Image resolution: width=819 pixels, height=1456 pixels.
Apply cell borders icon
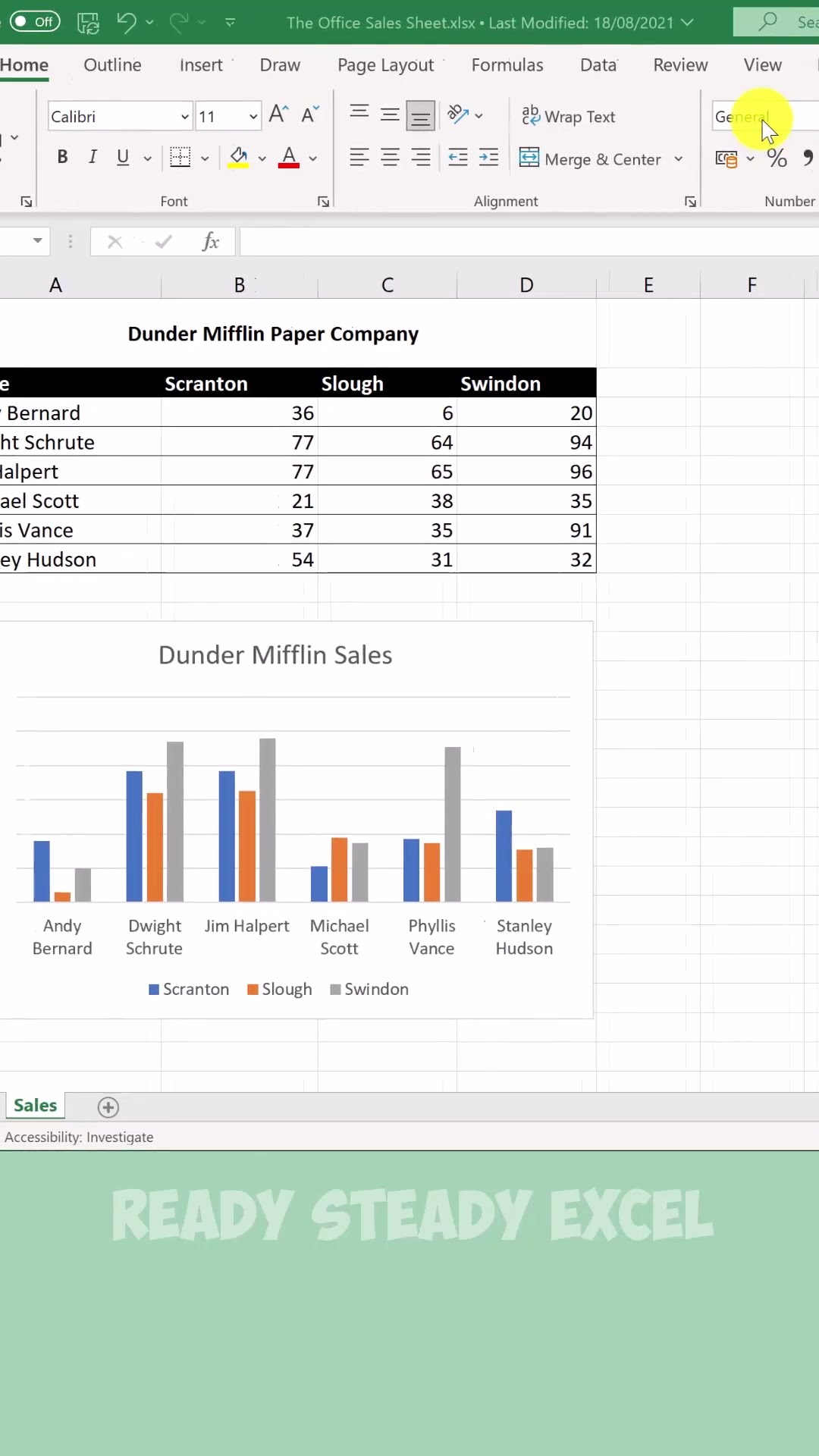[180, 157]
